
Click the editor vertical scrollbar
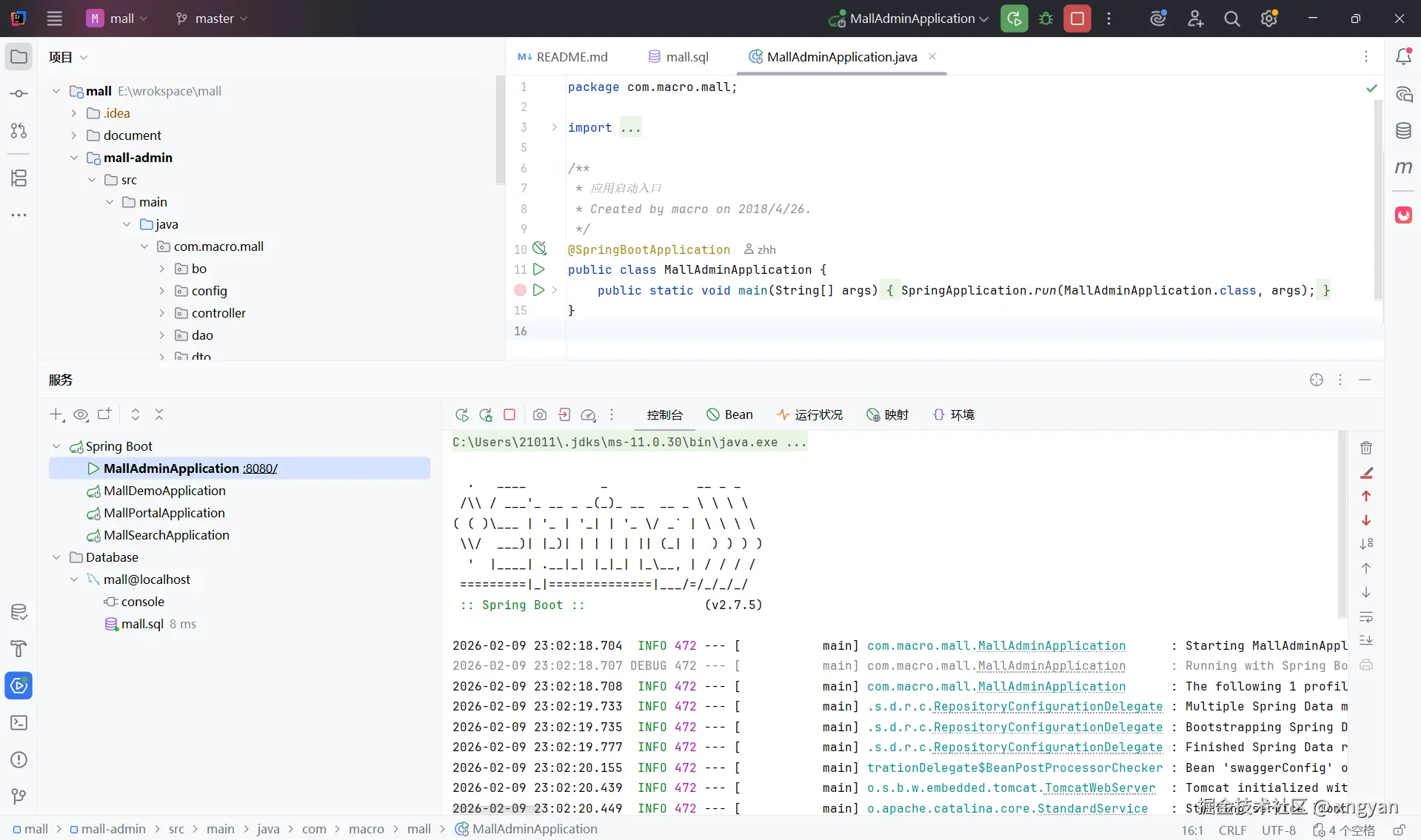(1378, 200)
